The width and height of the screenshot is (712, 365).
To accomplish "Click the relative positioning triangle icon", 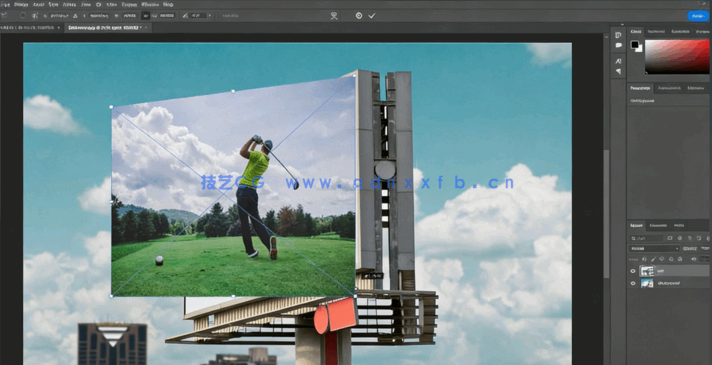I will click(75, 15).
